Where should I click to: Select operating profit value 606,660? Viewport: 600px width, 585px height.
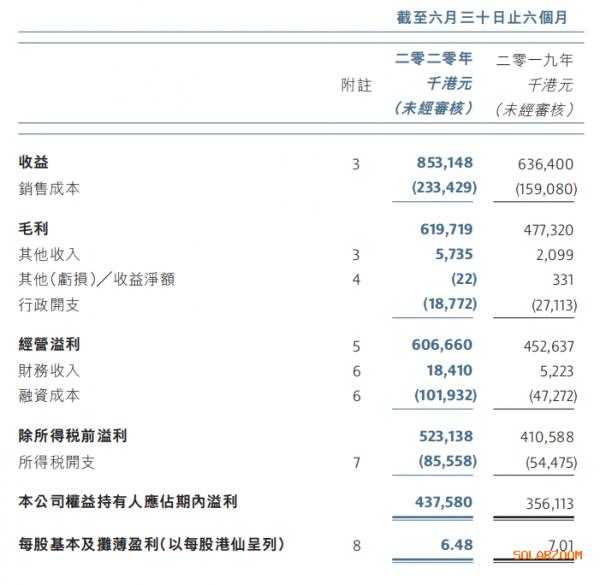(442, 345)
